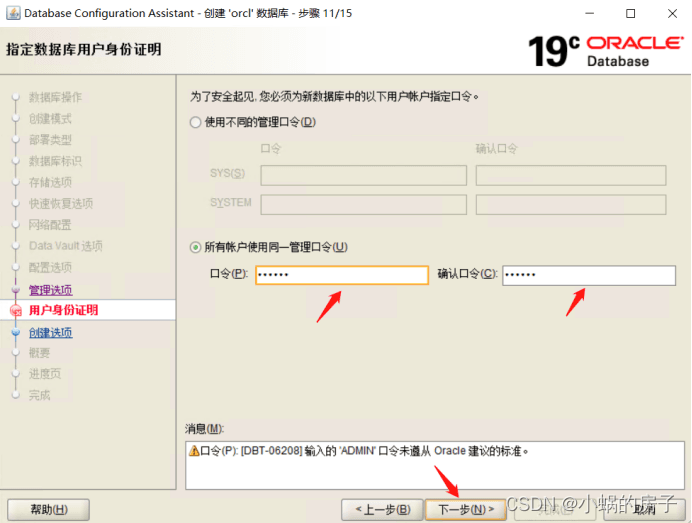Click the 概要 step
This screenshot has height=523, width=692.
point(39,353)
